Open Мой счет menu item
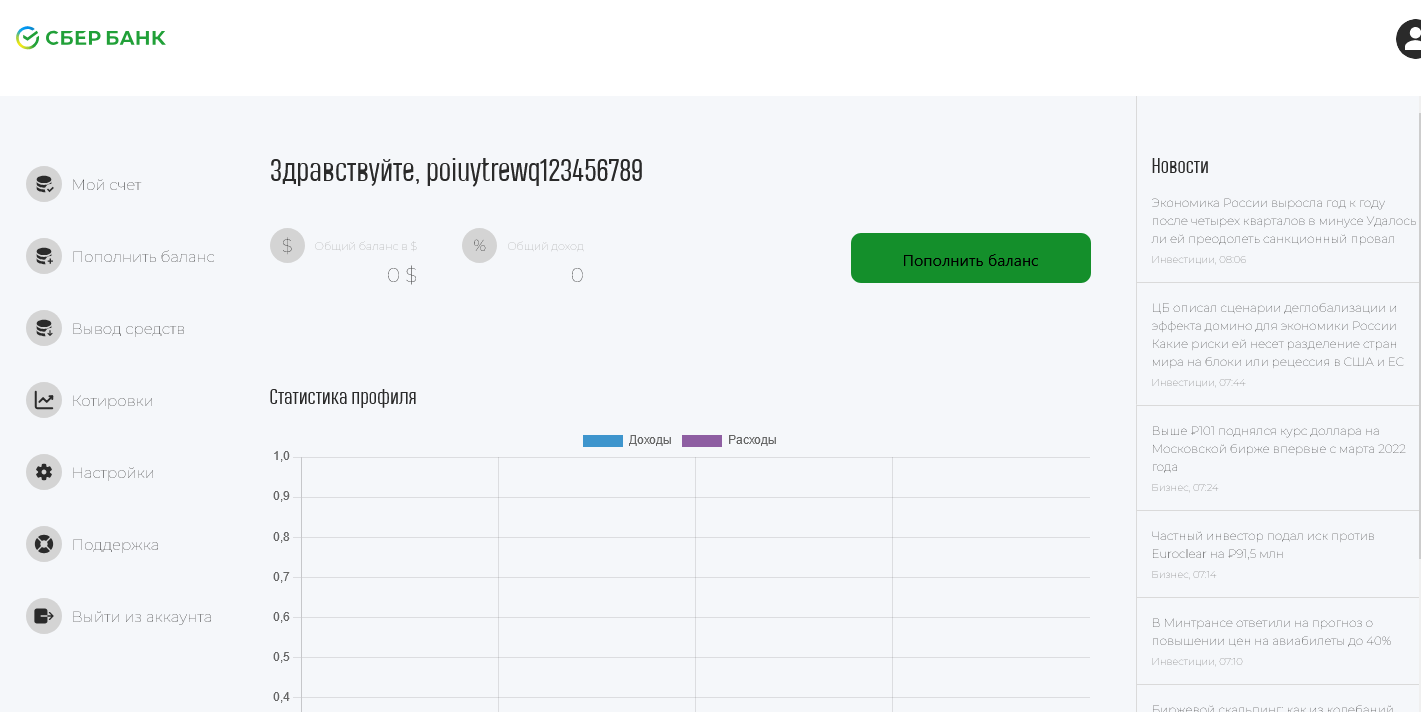This screenshot has width=1421, height=712. [106, 185]
